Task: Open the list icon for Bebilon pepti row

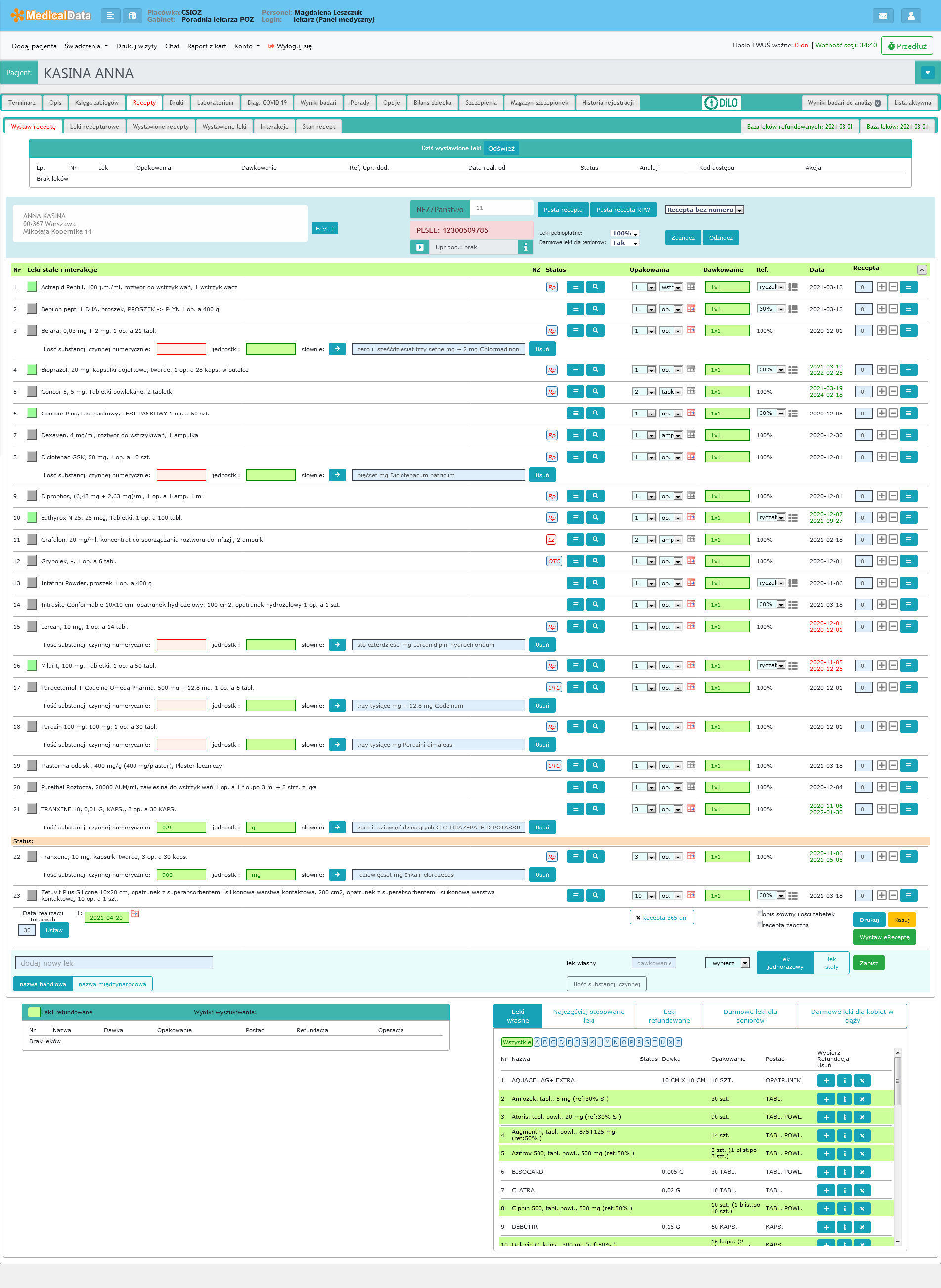Action: point(575,309)
